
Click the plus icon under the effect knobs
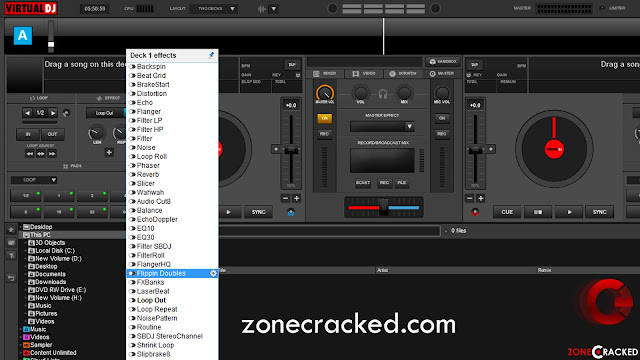(x=109, y=152)
